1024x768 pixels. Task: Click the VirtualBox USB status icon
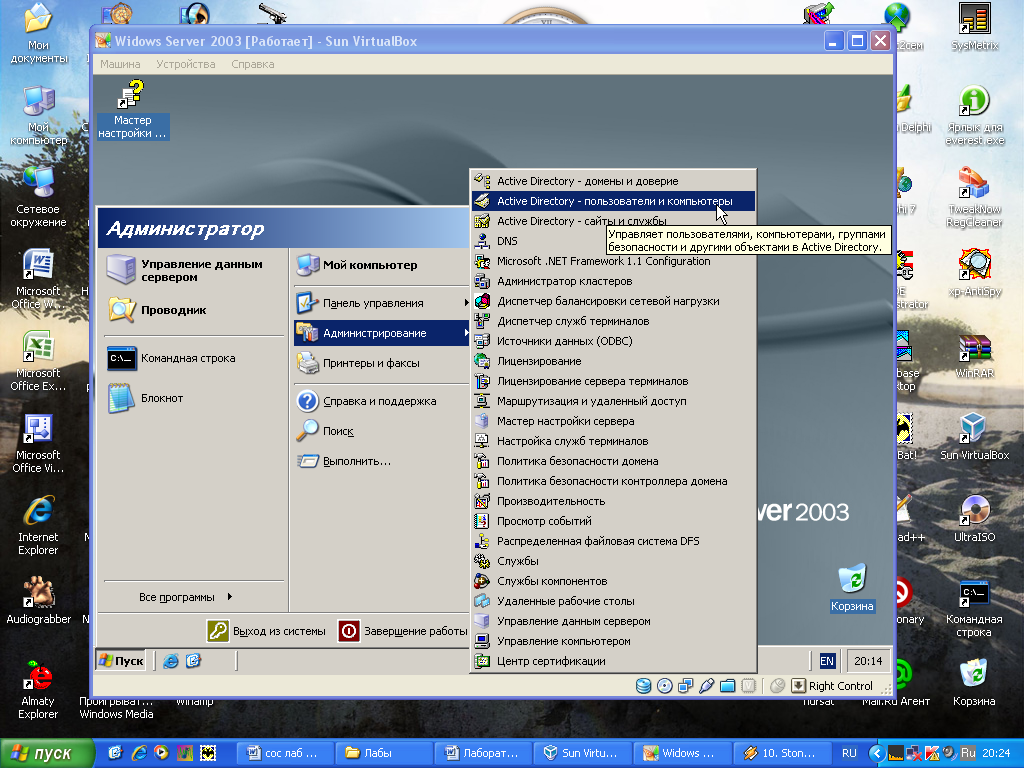coord(706,686)
